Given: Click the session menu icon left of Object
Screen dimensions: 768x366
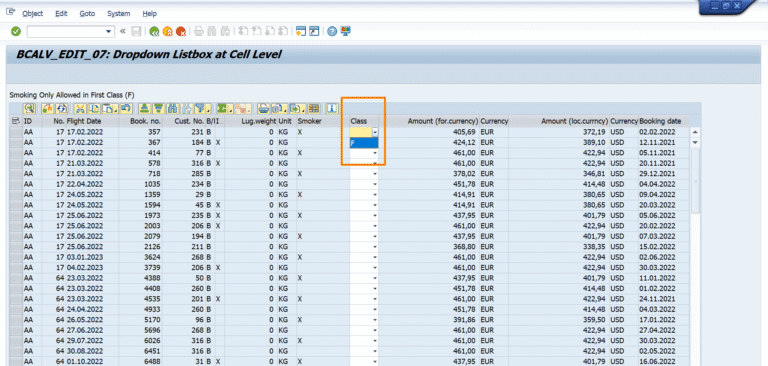Looking at the screenshot, I should tap(10, 13).
